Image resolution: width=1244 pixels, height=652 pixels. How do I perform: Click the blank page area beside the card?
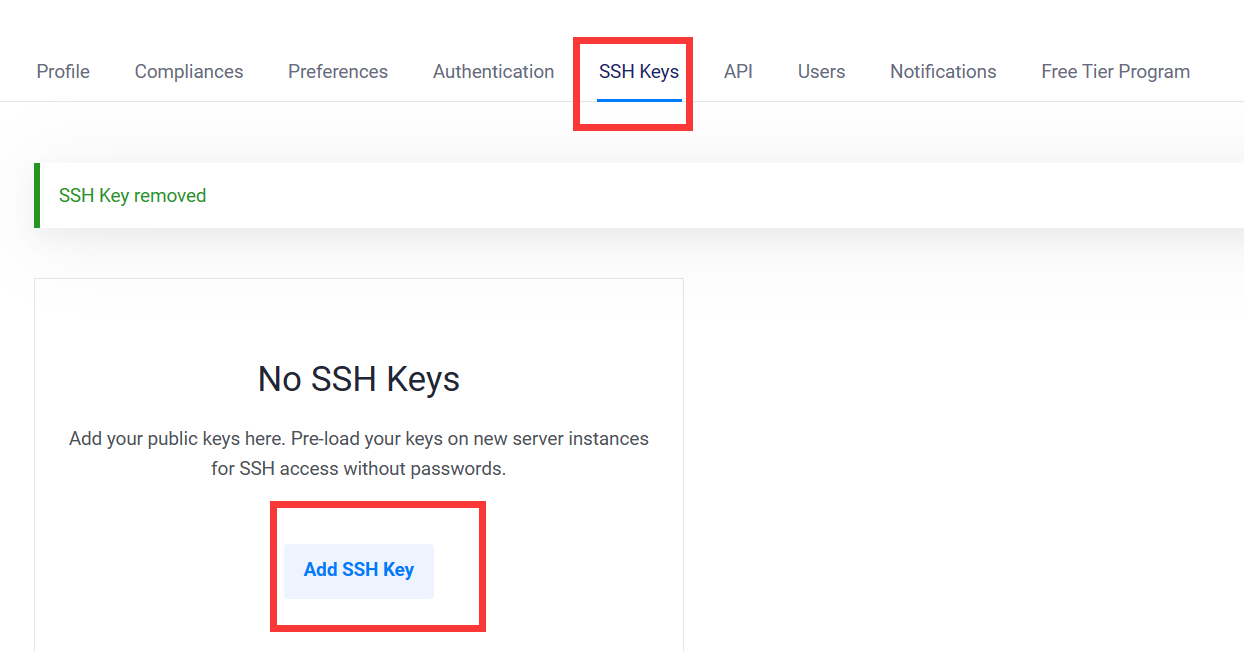coord(950,450)
